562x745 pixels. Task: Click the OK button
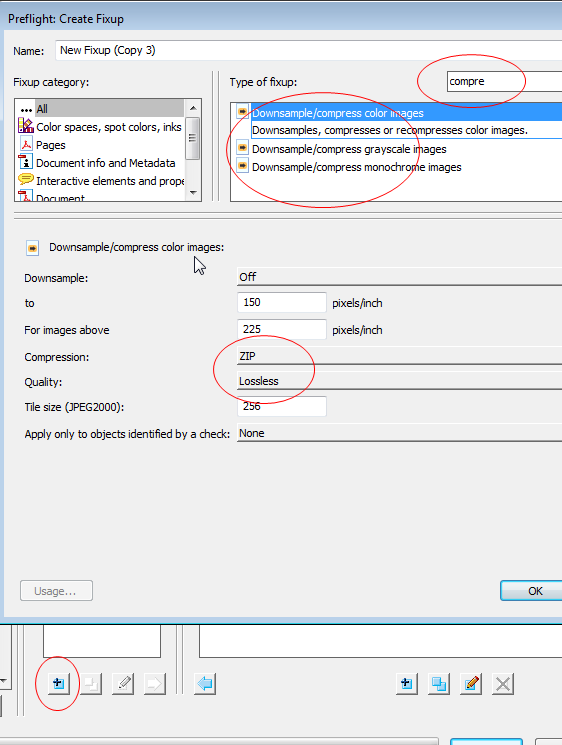[532, 591]
